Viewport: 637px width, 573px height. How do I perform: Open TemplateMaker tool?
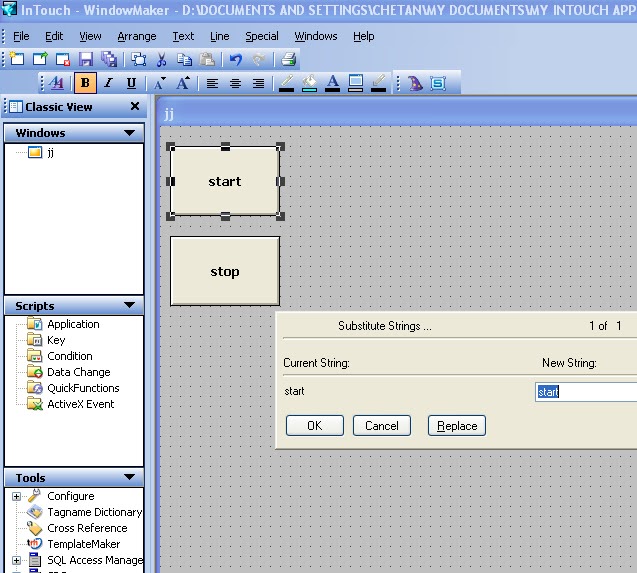click(x=74, y=544)
